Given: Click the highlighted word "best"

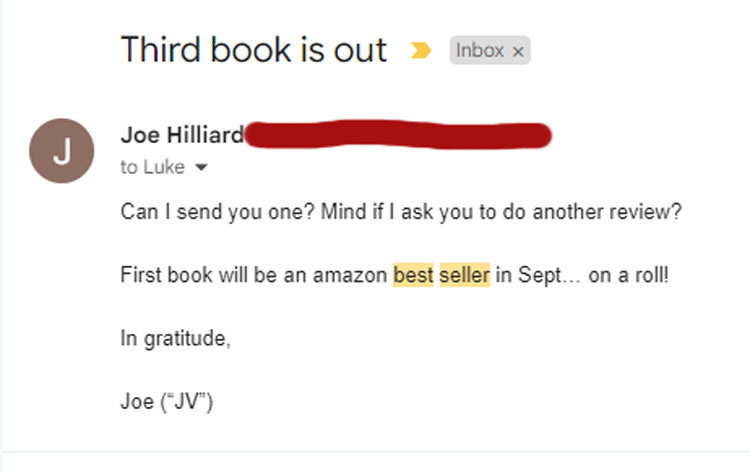Looking at the screenshot, I should pos(413,275).
